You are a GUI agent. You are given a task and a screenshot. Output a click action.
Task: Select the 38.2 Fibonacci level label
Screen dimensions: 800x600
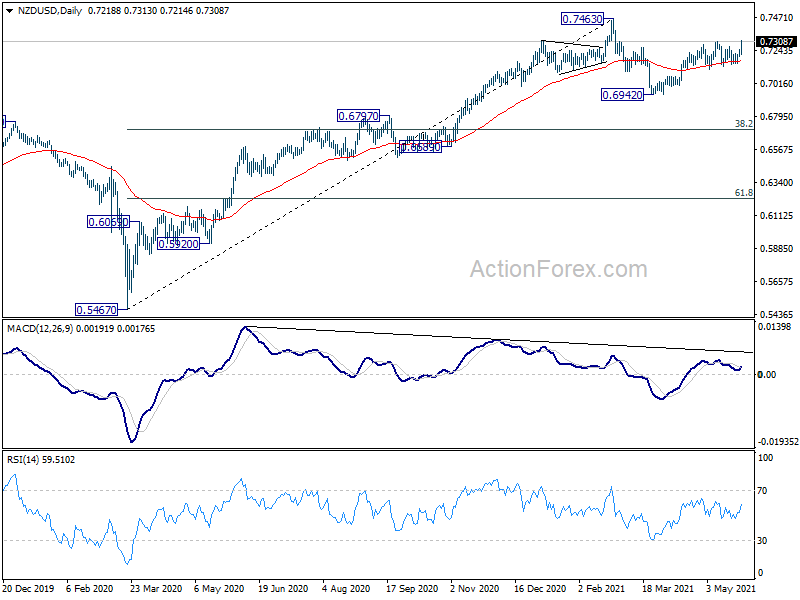pos(743,124)
